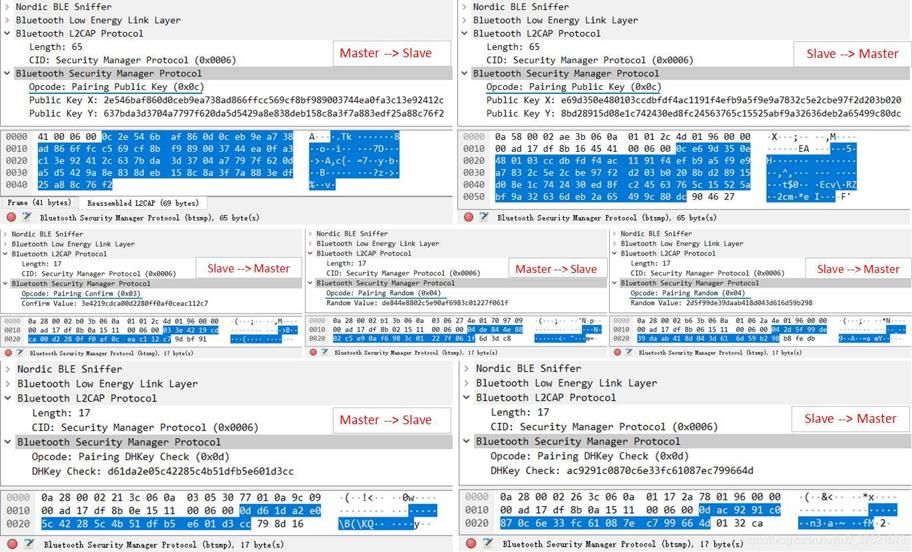Expand Nordic BLE Sniffer in e69d35 public key panel
The image size is (912, 552).
464,6
